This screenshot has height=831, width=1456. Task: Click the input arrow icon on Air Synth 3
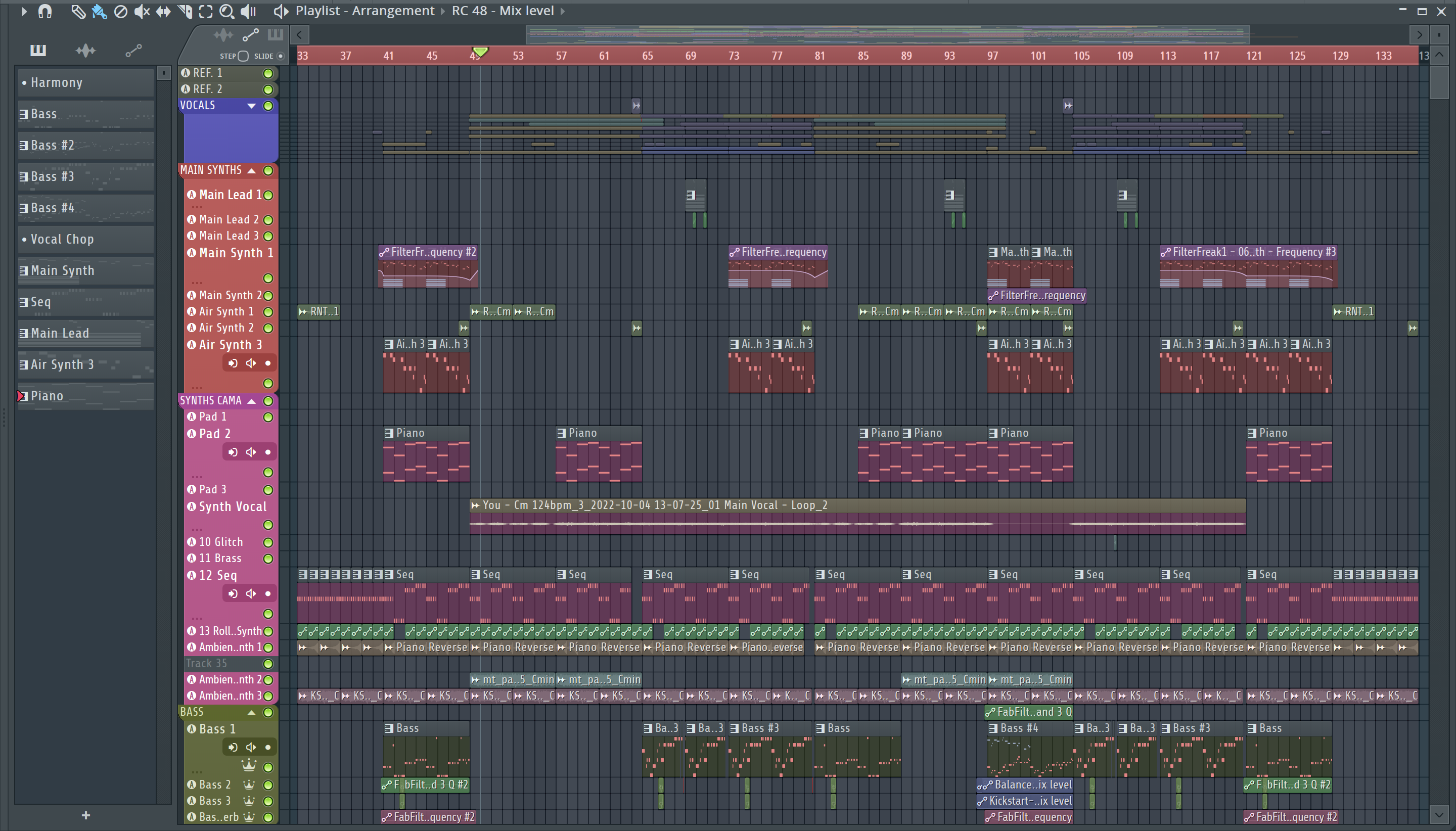coord(233,363)
